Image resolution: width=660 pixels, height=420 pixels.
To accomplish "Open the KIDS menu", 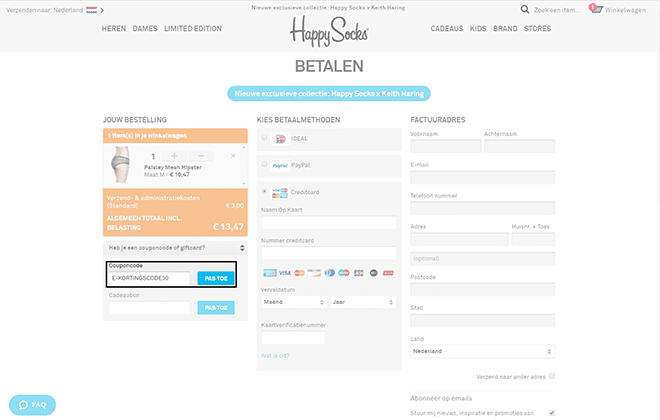I will [478, 29].
